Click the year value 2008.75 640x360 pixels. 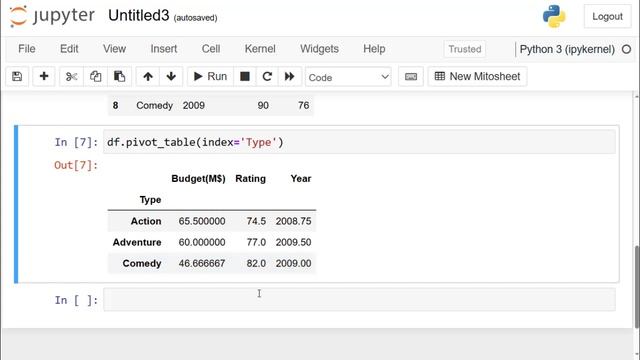tap(293, 221)
